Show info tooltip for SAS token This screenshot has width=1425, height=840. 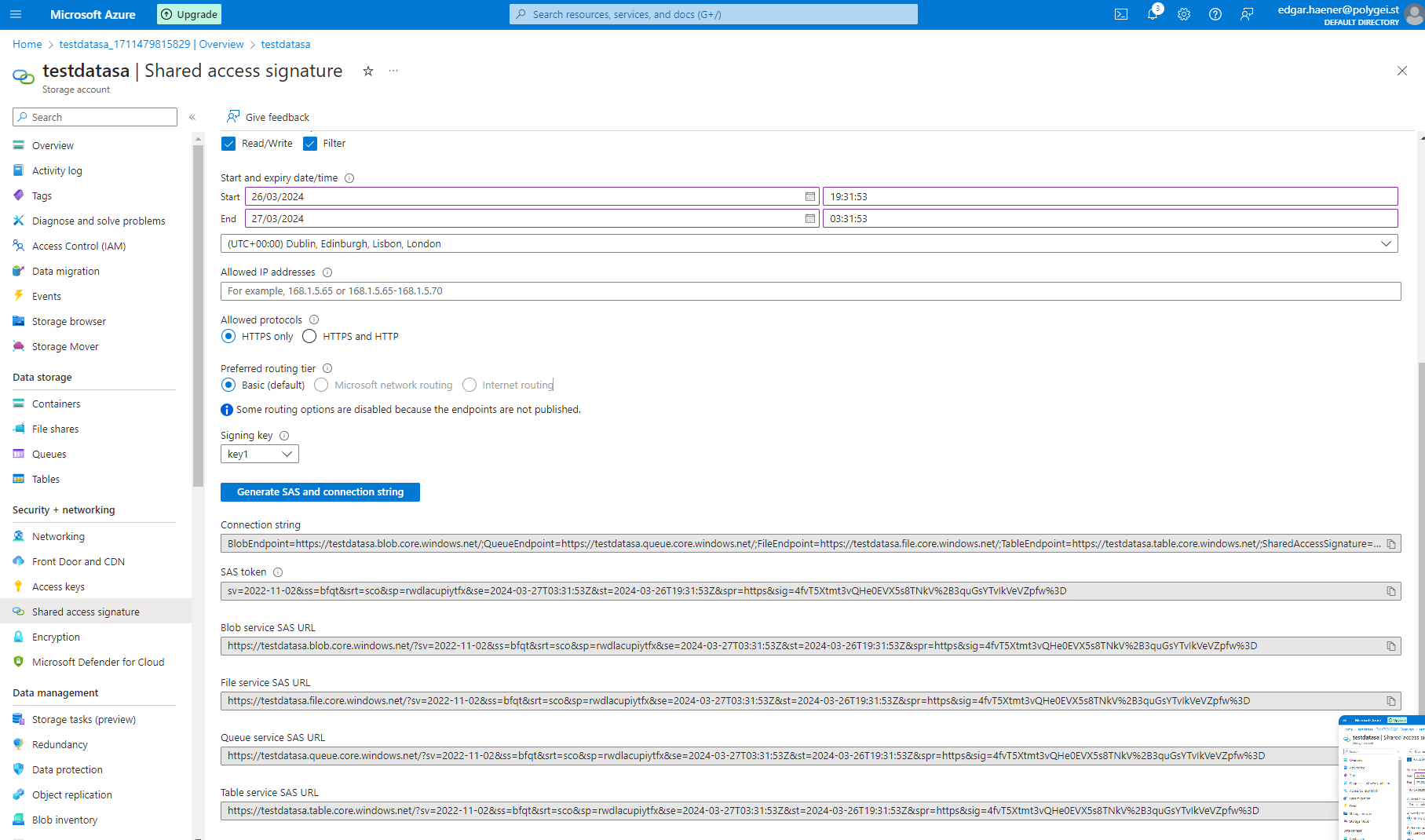(278, 572)
